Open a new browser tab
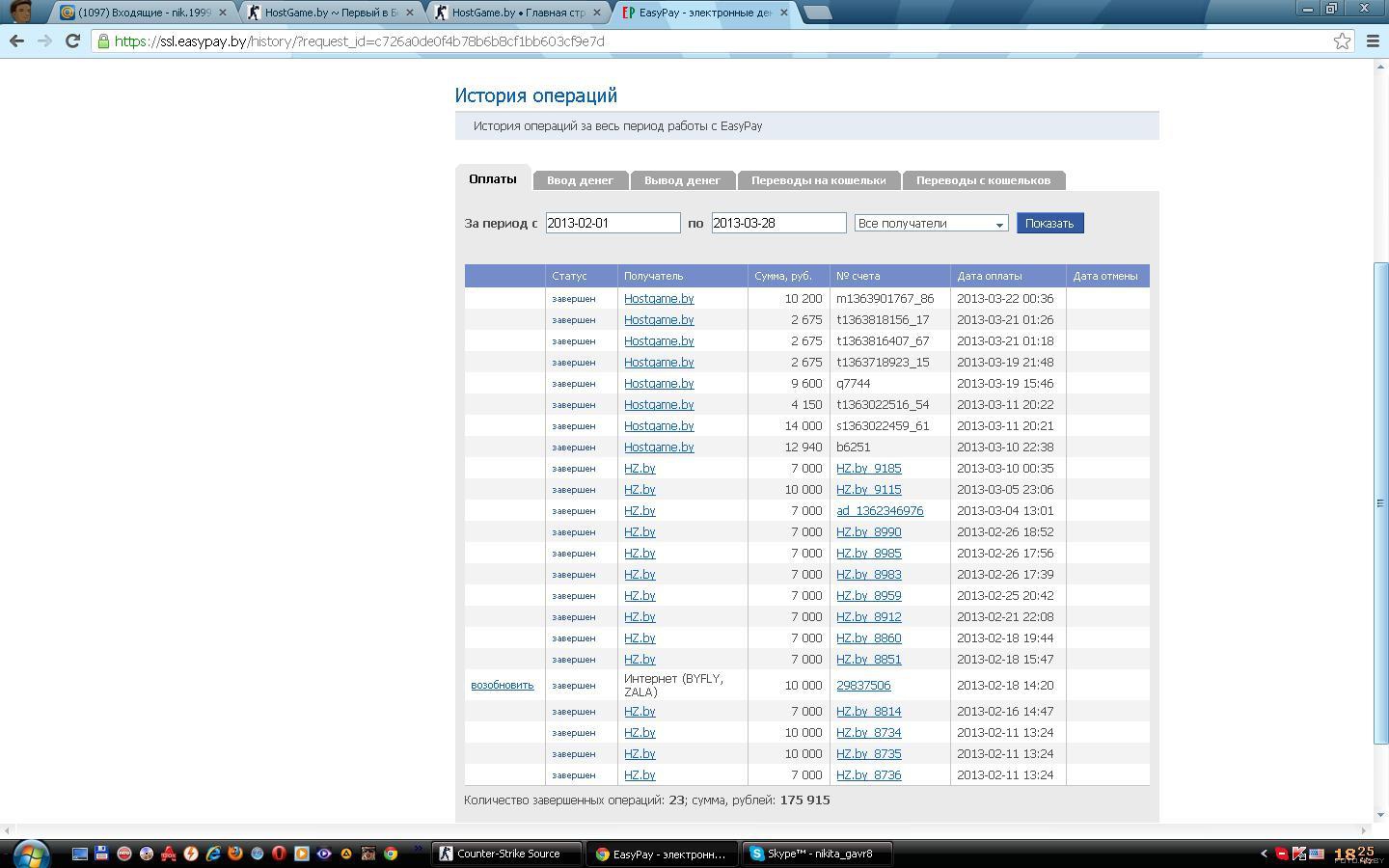Screen dimensions: 1389x868 point(817,13)
